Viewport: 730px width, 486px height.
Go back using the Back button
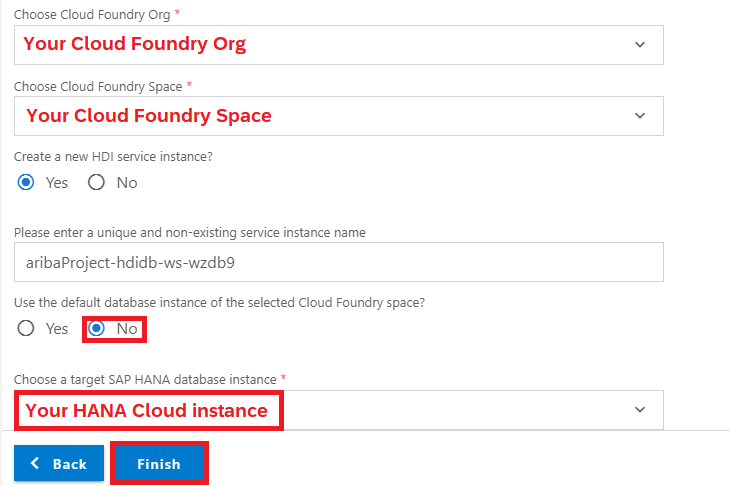(59, 463)
